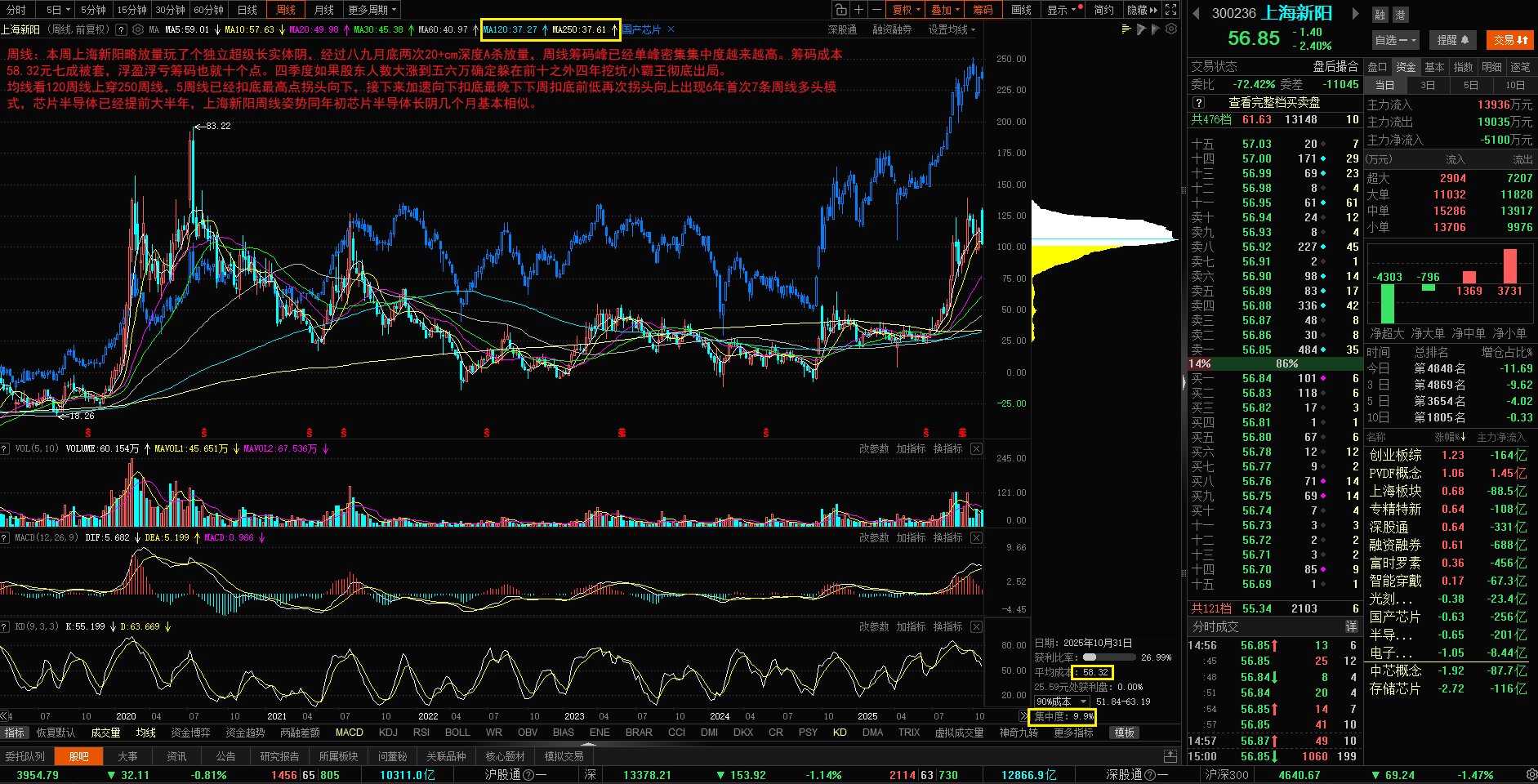This screenshot has width=1538, height=784.
Task: Toggle 简约 simple mode
Action: tap(1103, 10)
